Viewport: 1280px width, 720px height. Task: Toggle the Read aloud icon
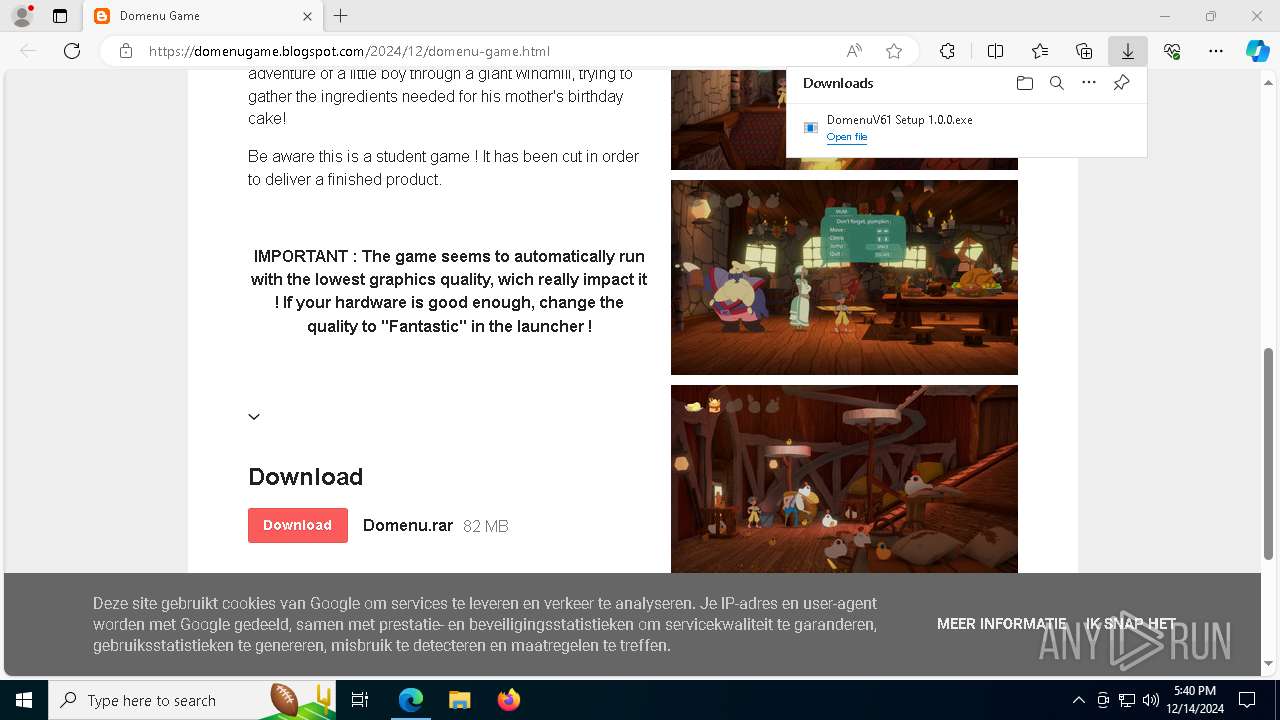(x=854, y=51)
